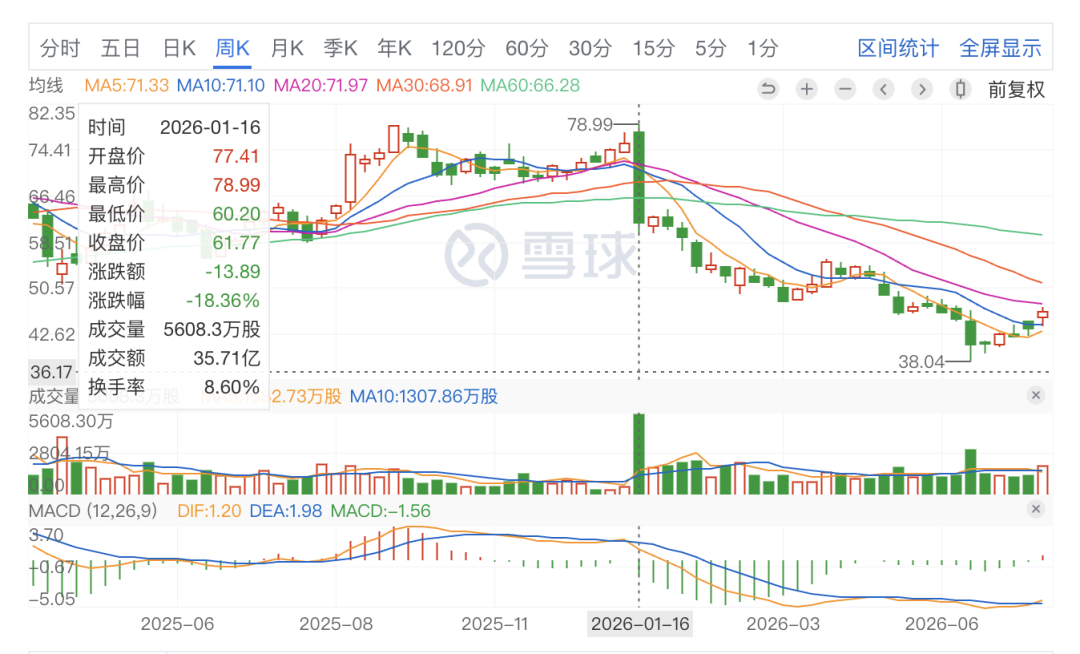
Task: Select the 30分 interval tab
Action: [x=590, y=48]
